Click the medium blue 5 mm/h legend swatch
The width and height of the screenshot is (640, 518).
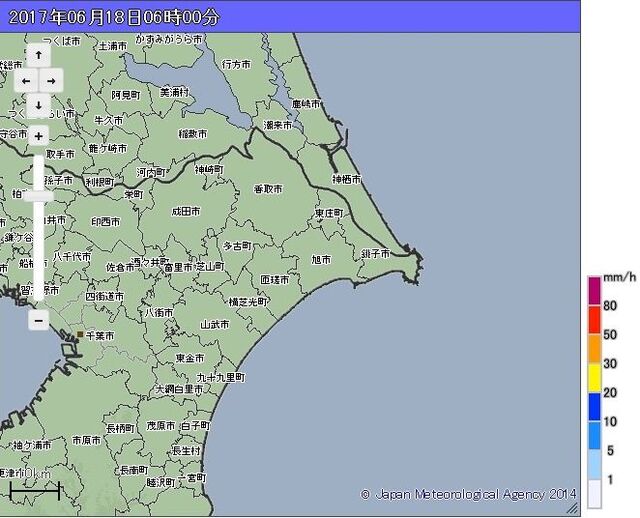594,436
